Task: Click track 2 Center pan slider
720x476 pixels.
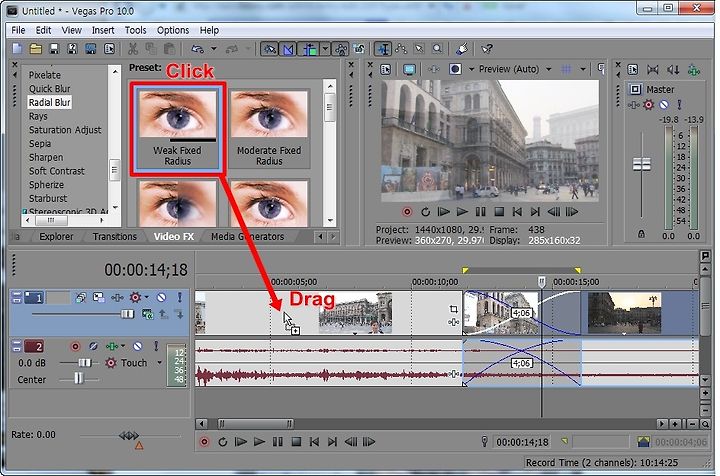Action: pyautogui.click(x=79, y=379)
